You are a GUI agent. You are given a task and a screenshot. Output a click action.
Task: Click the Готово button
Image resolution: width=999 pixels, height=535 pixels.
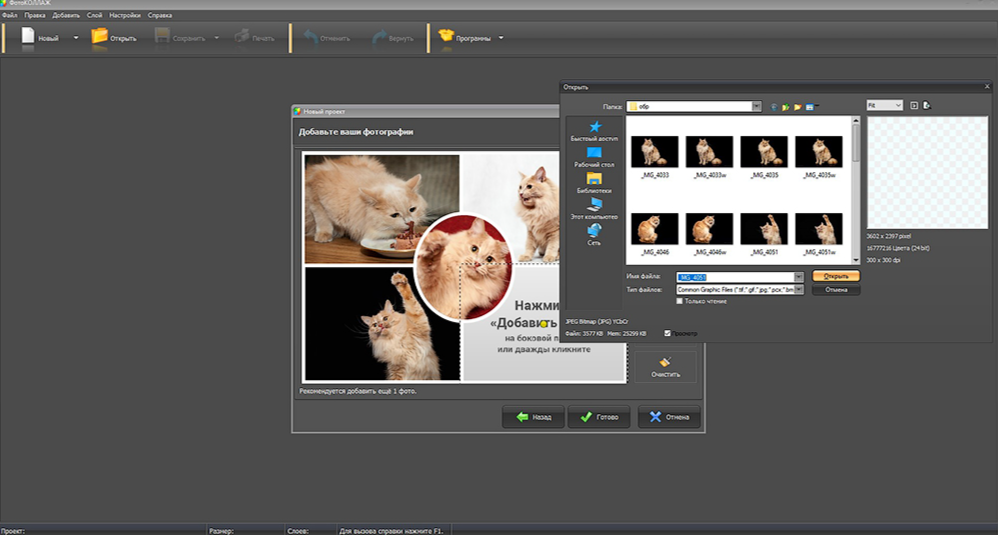599,417
